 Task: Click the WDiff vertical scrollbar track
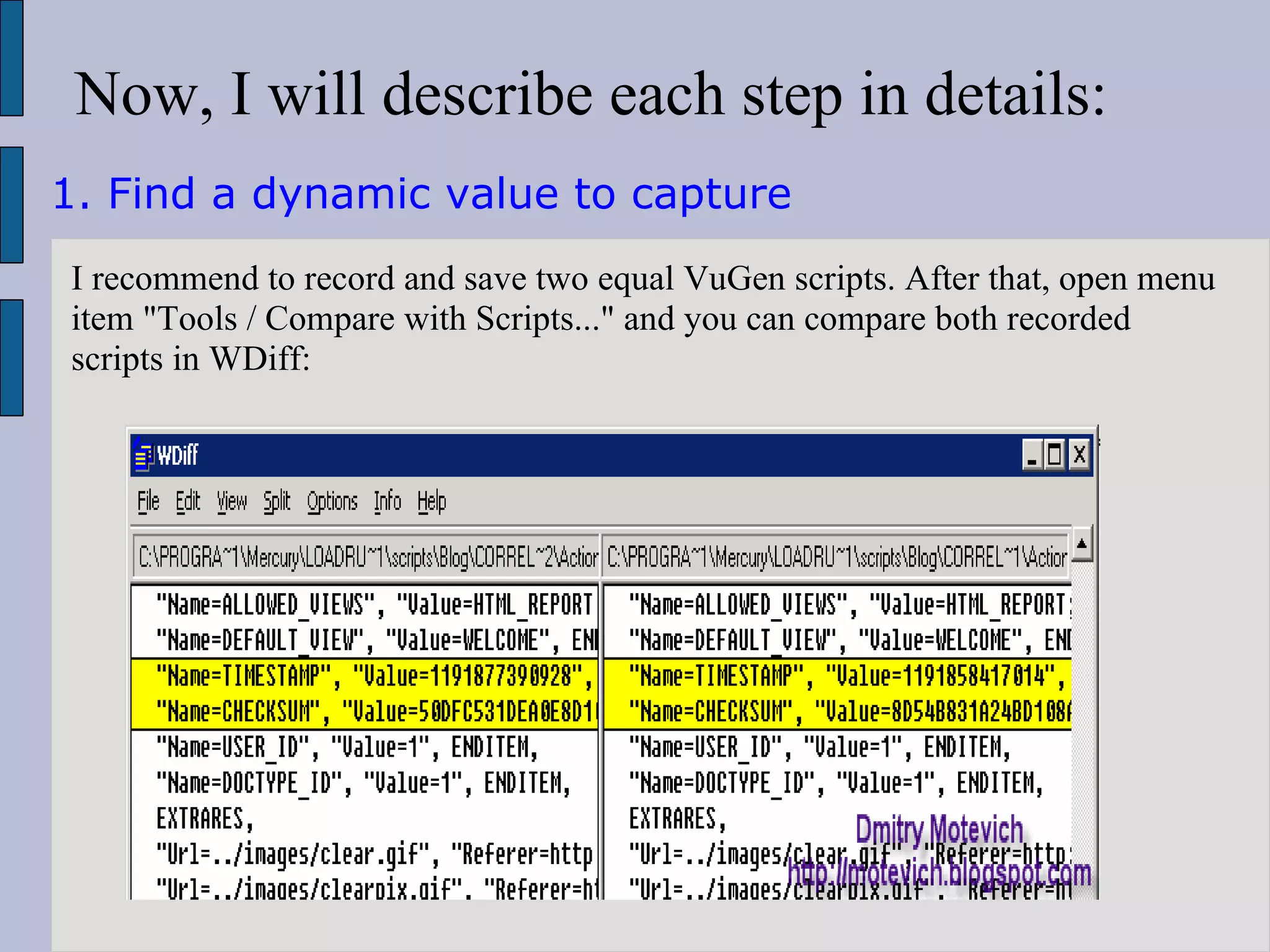[1081, 730]
